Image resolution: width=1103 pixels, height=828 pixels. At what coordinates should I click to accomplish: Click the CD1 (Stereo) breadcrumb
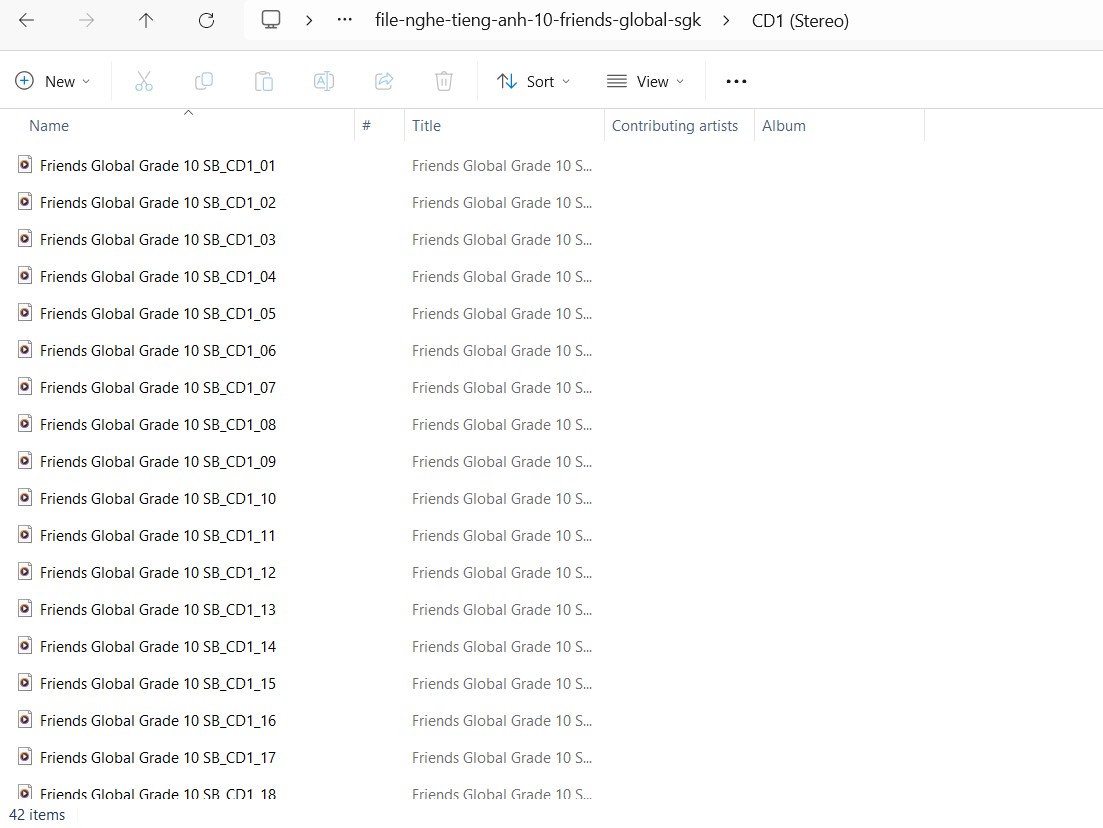[800, 20]
